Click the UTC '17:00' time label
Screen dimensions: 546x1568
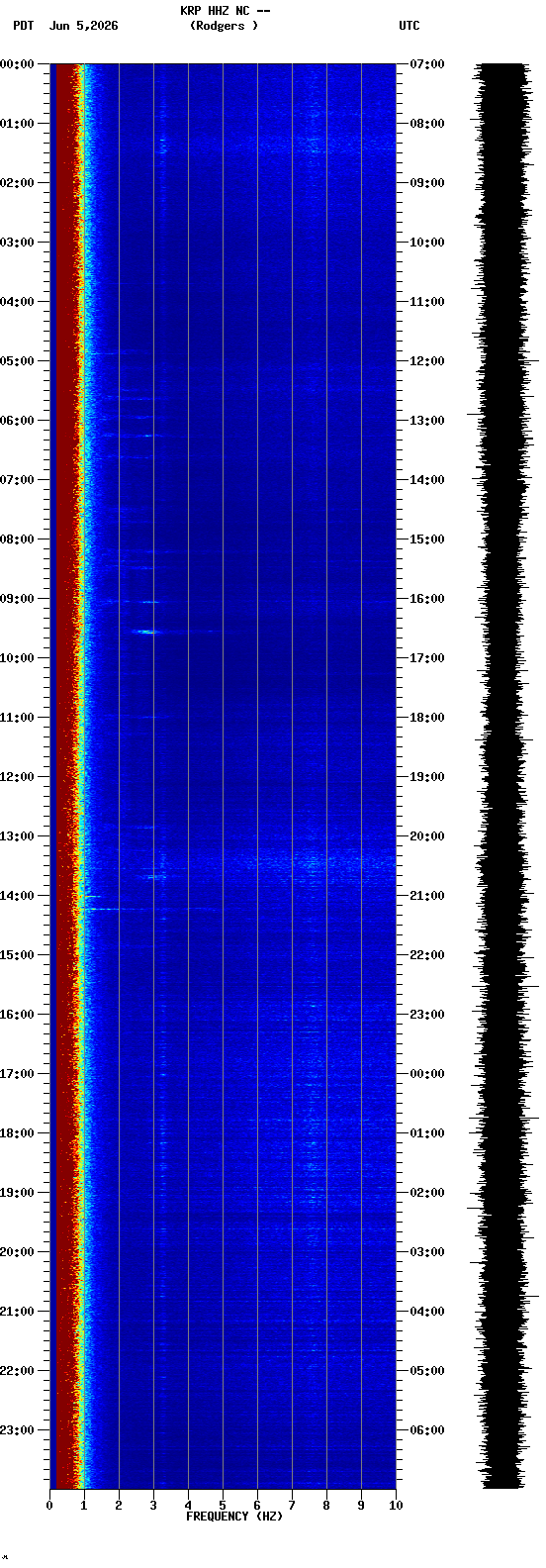427,658
